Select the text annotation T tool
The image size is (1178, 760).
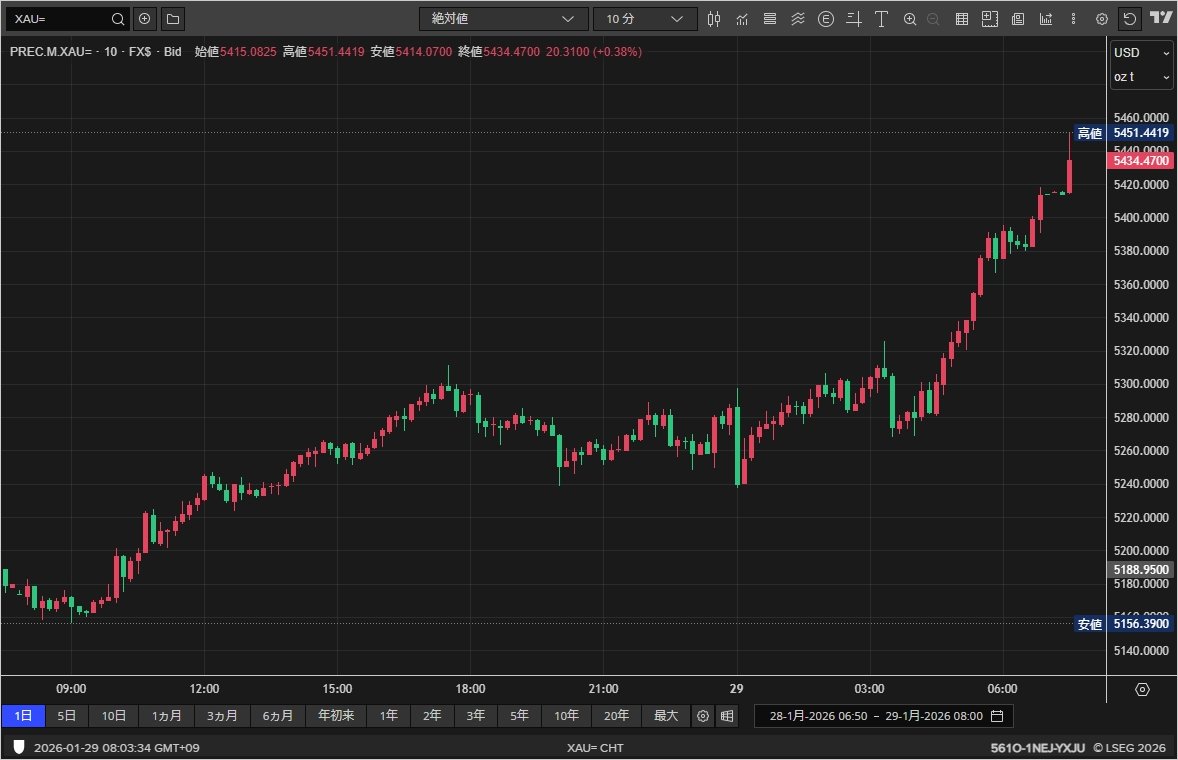tap(881, 19)
